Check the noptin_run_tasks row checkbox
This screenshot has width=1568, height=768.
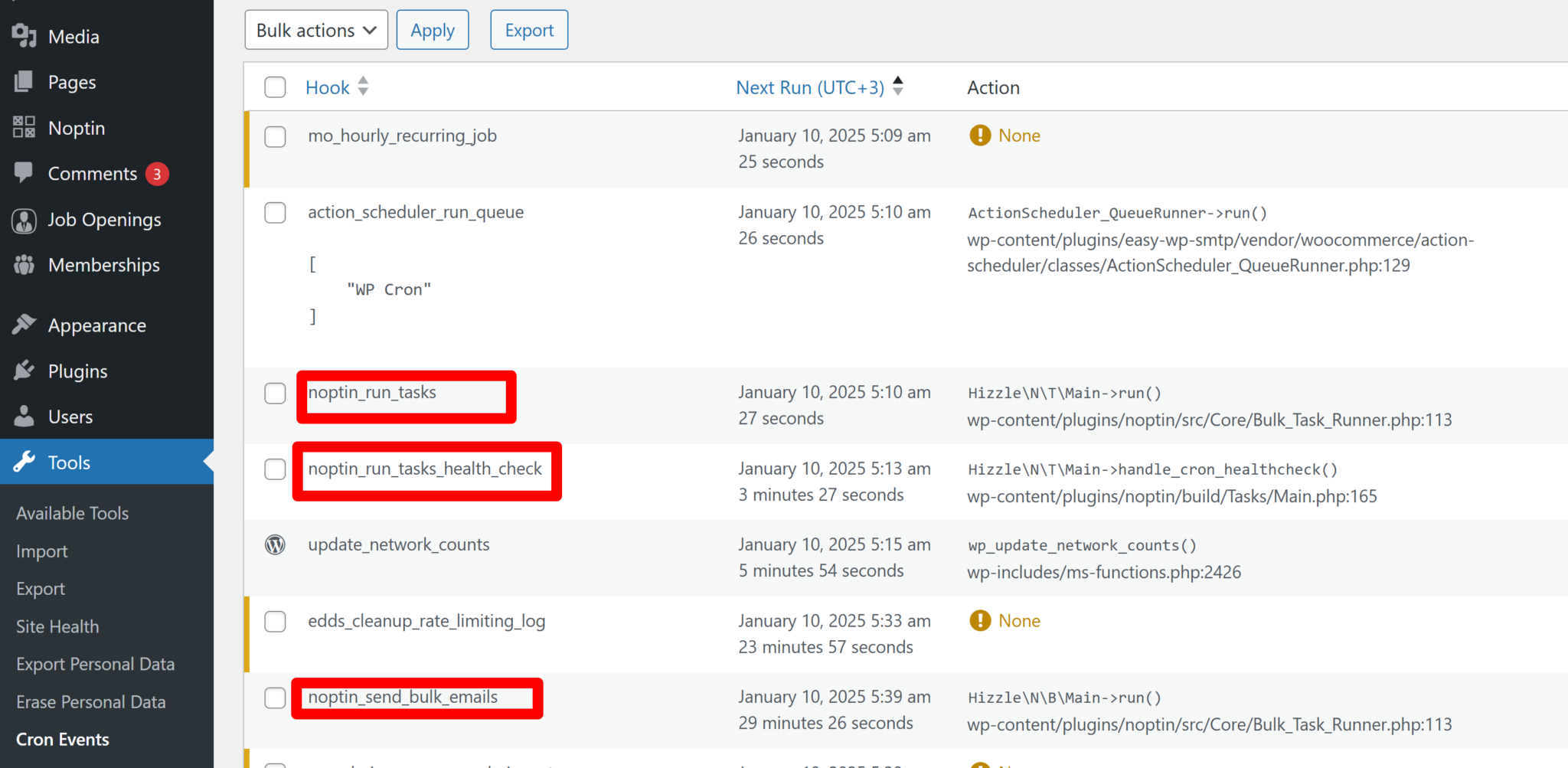[275, 393]
